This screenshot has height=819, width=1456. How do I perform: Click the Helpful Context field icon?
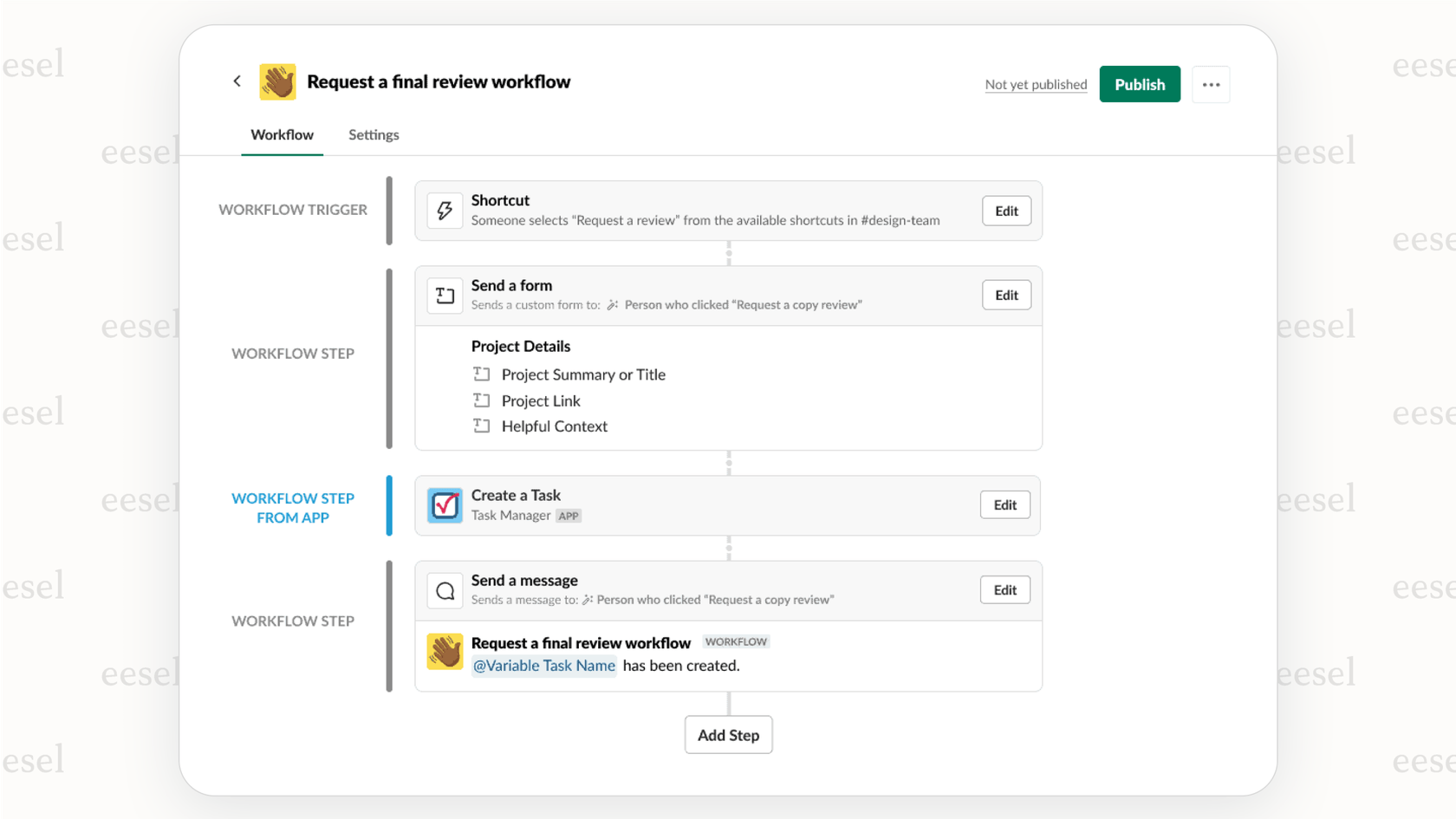click(483, 426)
